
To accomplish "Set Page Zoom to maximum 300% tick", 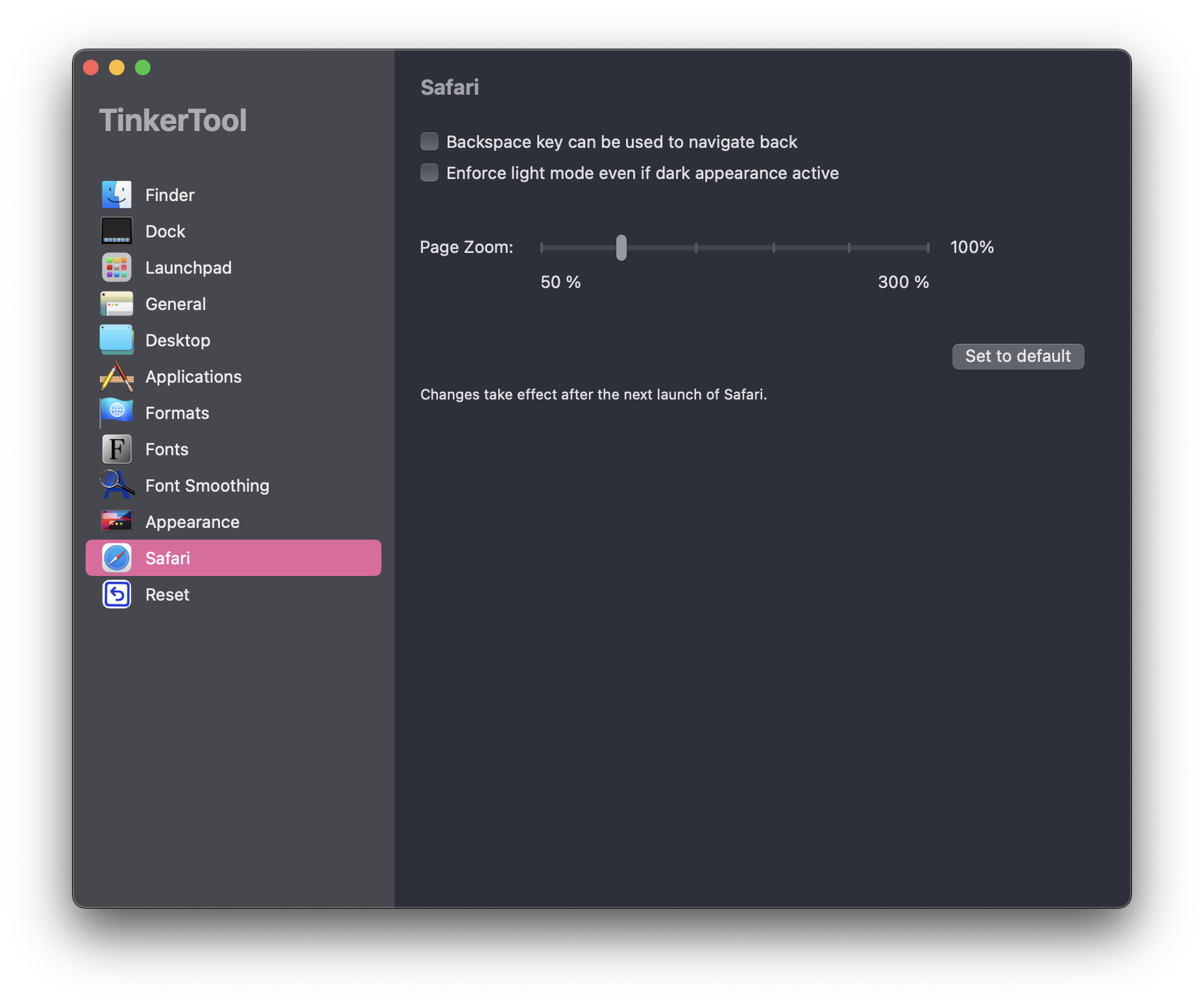I will [928, 247].
